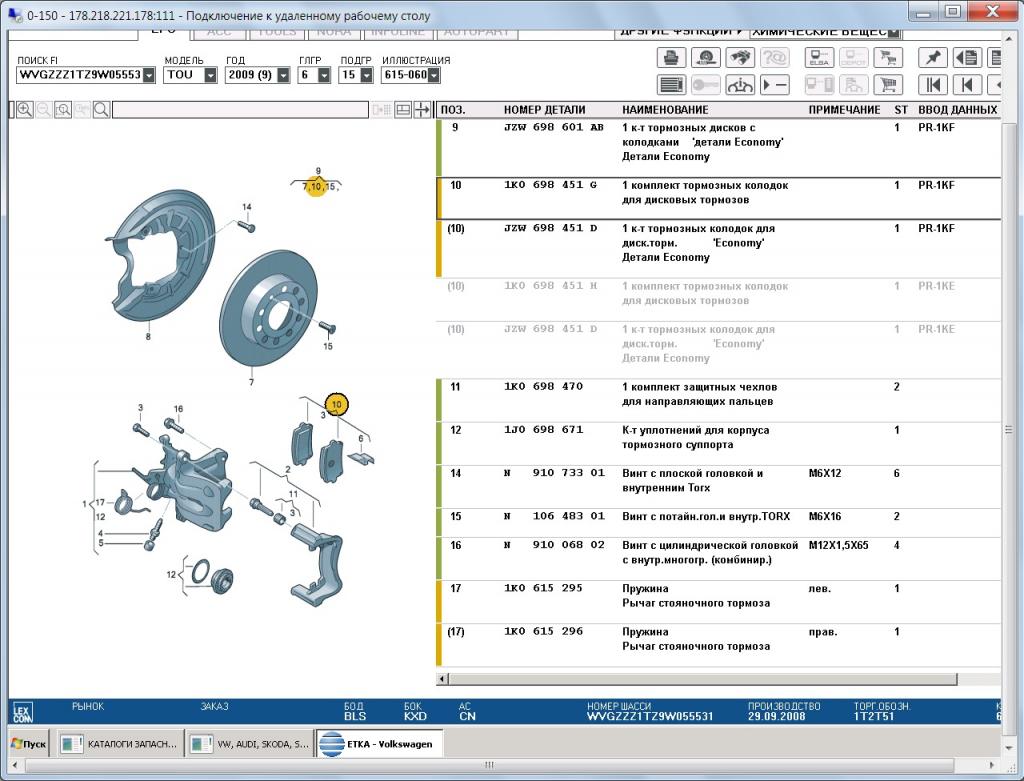Switch to the TOOLS tab

click(278, 32)
